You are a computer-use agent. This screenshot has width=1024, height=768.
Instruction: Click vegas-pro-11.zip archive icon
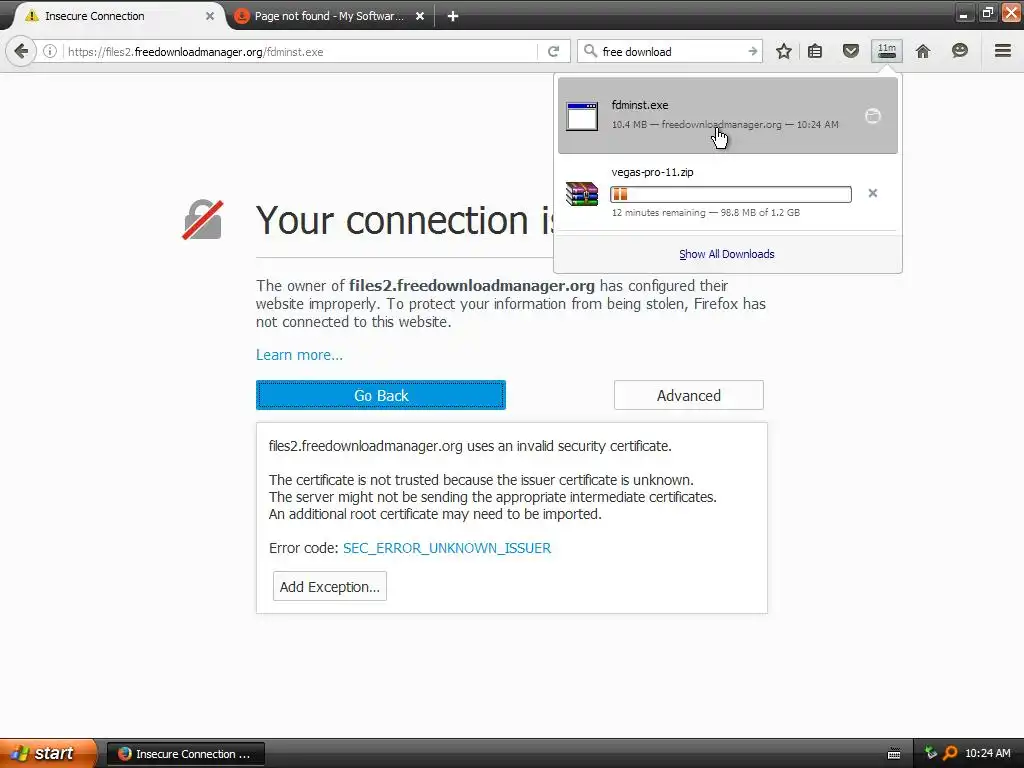click(581, 193)
